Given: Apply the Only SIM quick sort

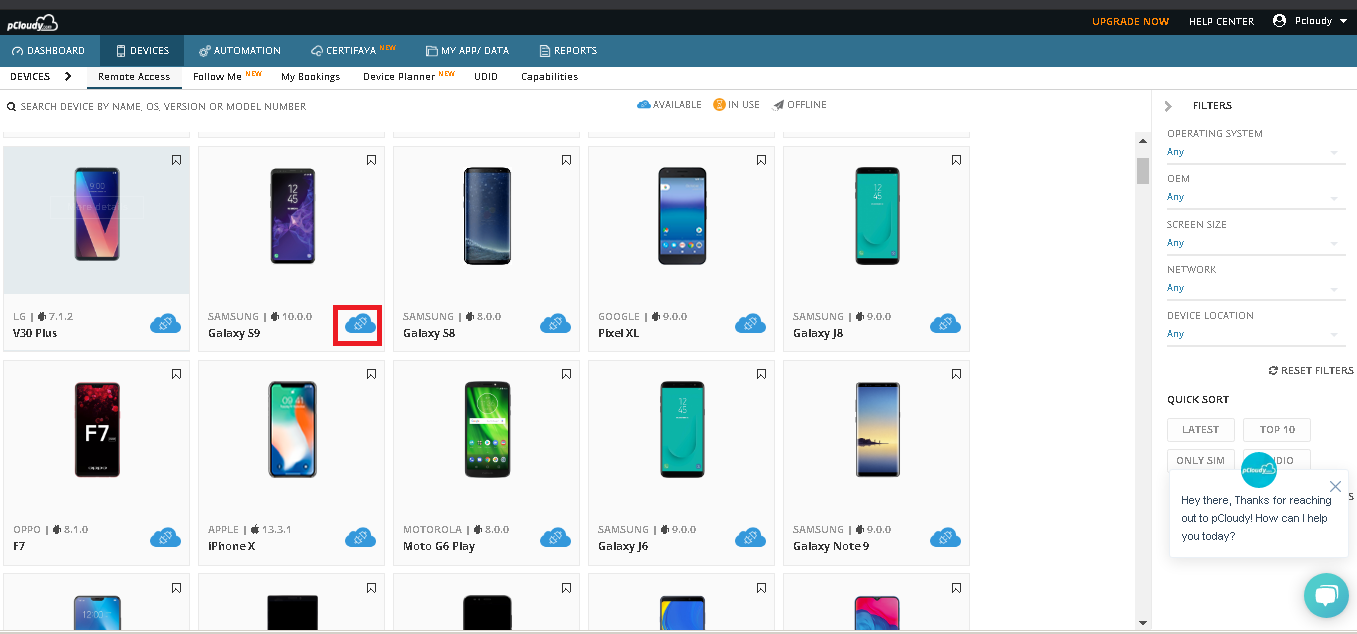Looking at the screenshot, I should (1200, 461).
